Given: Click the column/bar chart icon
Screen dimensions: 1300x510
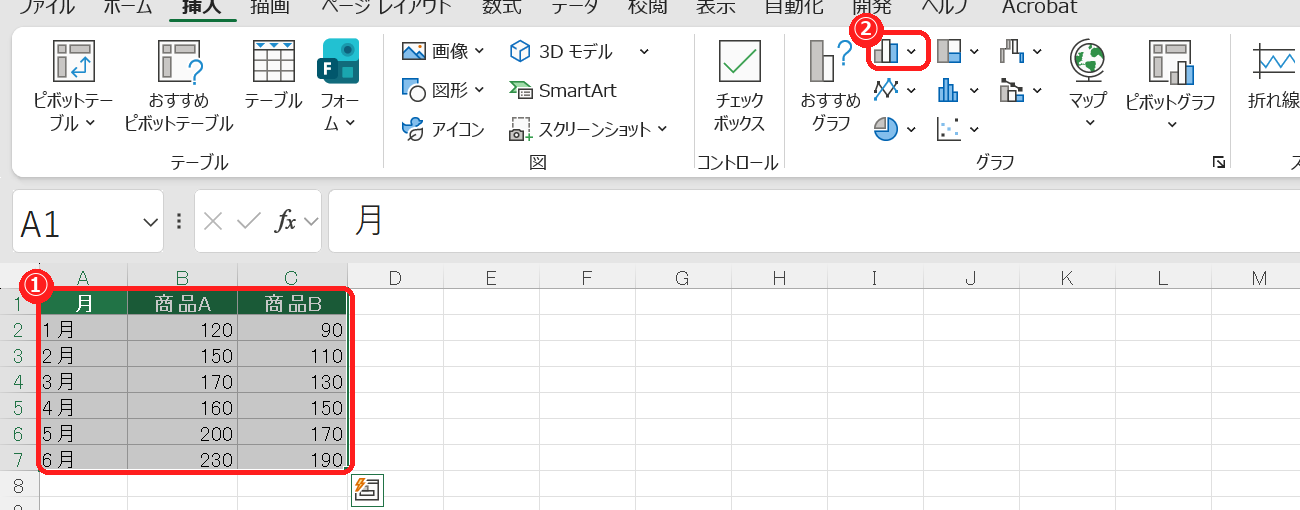Looking at the screenshot, I should (x=886, y=51).
